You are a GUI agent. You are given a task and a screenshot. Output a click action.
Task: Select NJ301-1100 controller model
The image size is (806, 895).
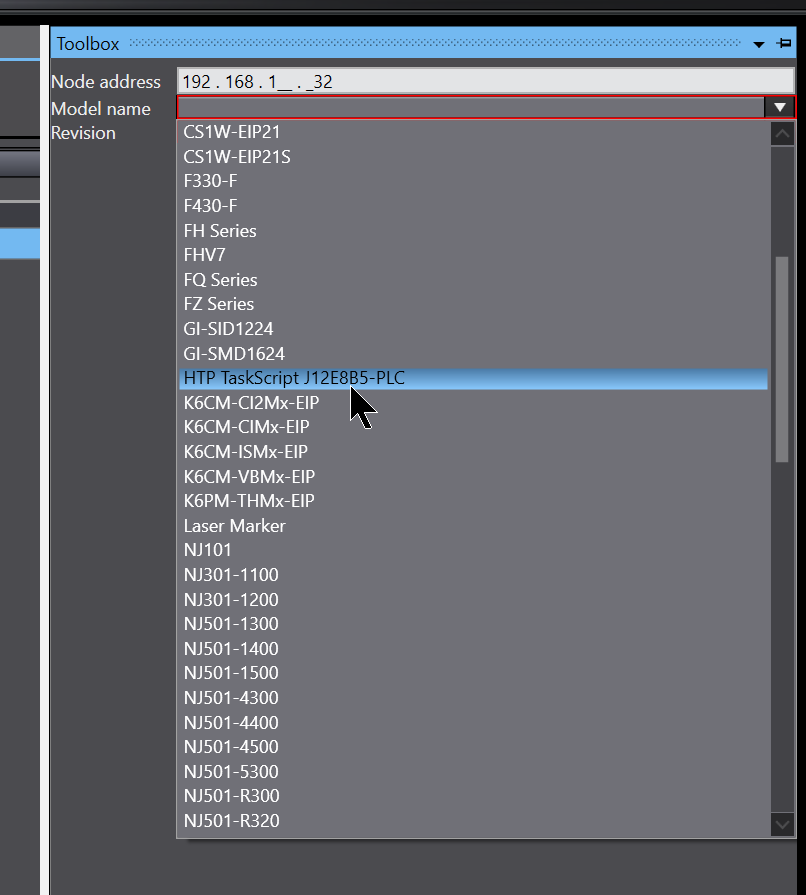[x=473, y=574]
